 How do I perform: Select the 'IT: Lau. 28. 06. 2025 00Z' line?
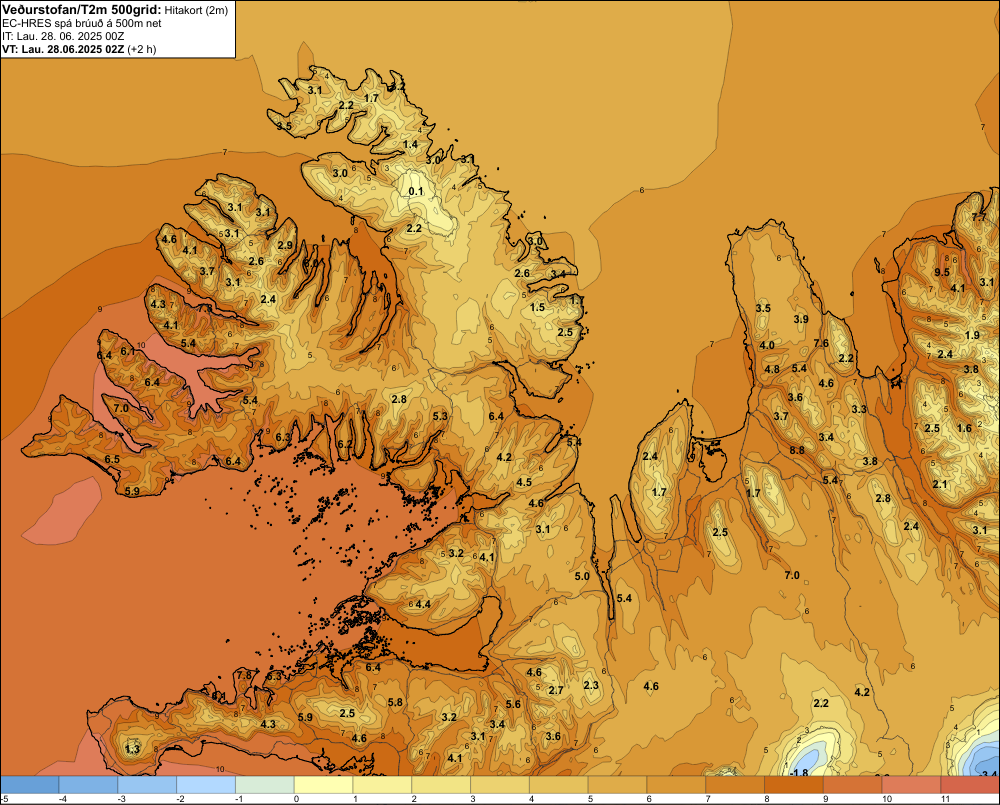63,36
